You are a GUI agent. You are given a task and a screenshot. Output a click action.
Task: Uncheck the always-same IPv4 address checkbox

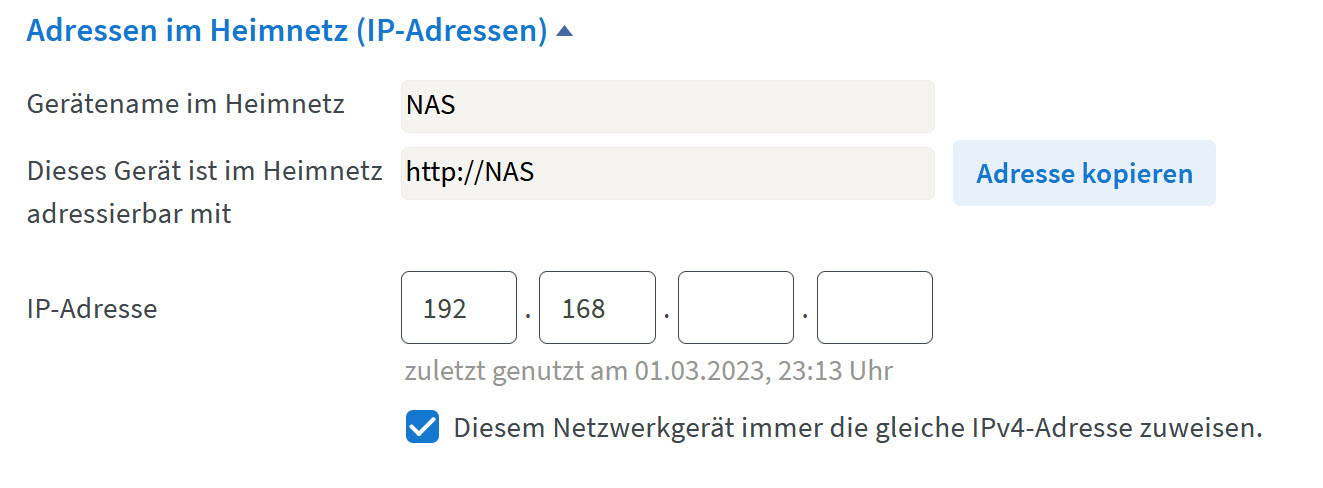[422, 428]
